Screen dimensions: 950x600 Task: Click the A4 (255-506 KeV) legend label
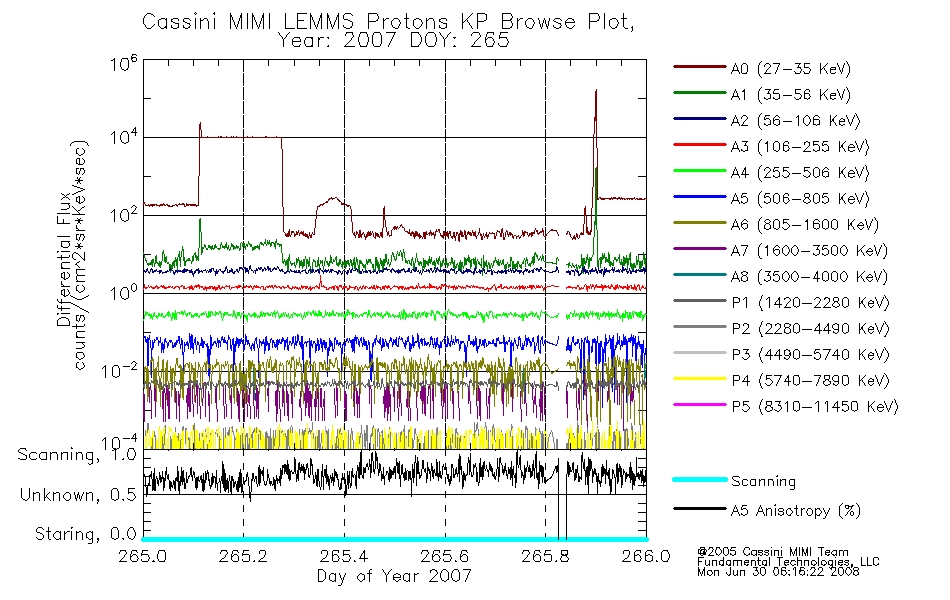pyautogui.click(x=800, y=173)
